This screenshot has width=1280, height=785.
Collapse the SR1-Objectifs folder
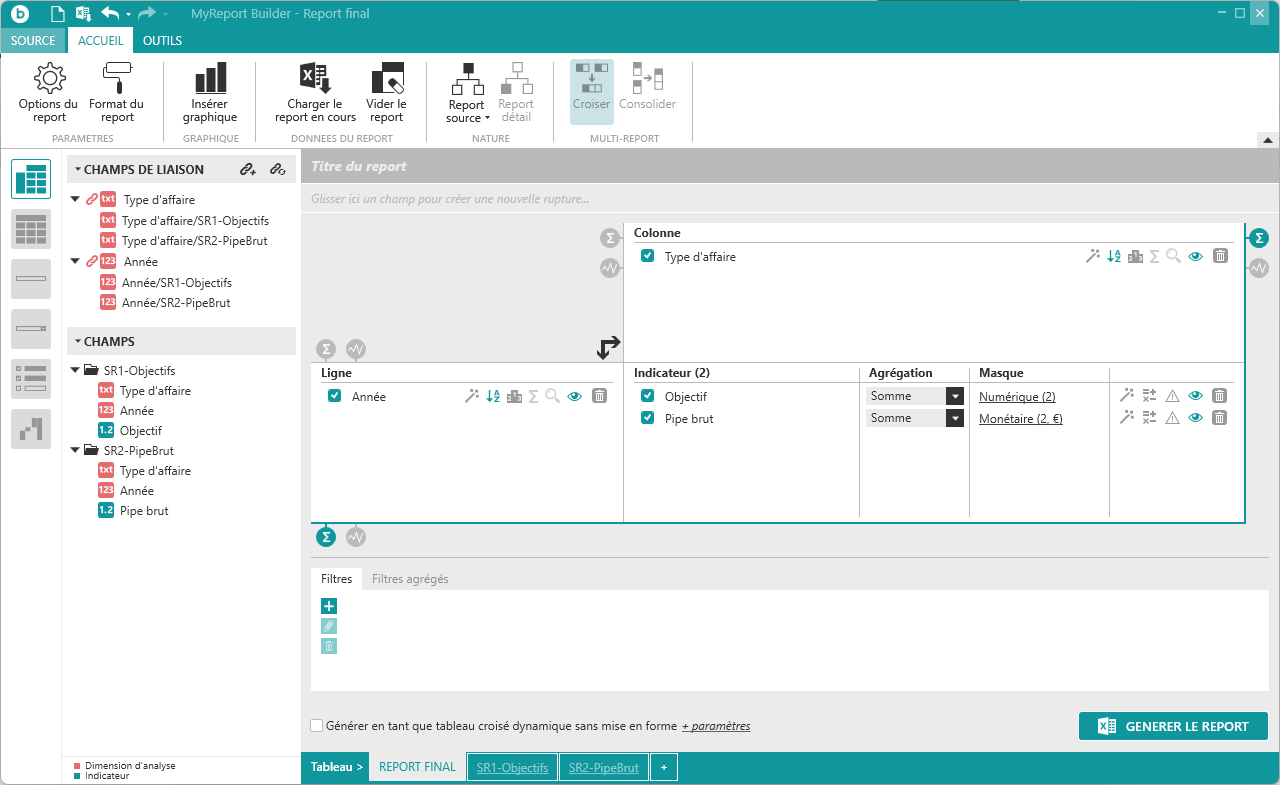pyautogui.click(x=76, y=371)
